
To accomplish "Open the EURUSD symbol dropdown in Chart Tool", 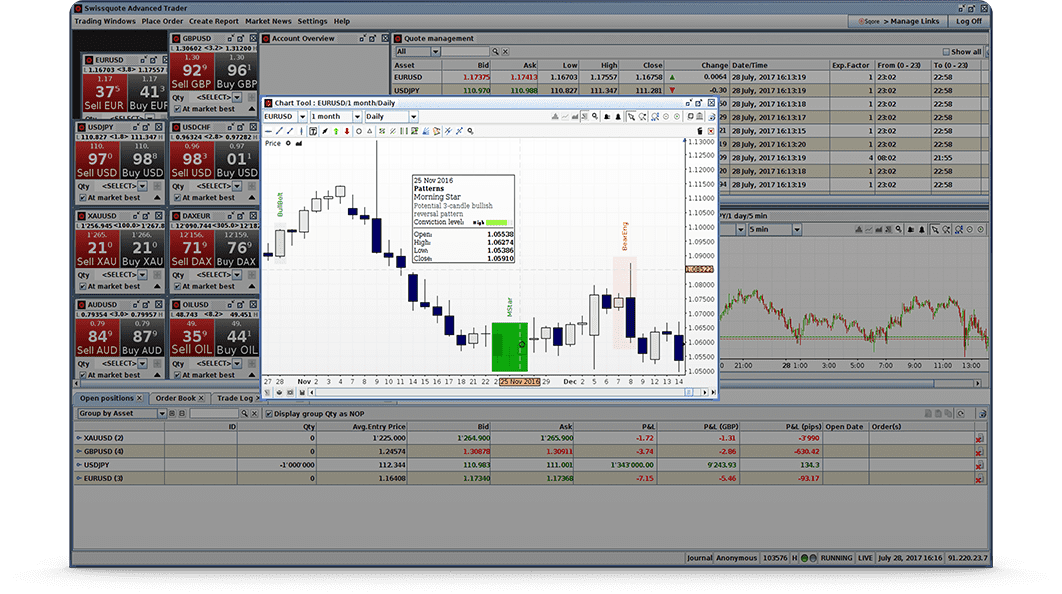I will pos(303,116).
